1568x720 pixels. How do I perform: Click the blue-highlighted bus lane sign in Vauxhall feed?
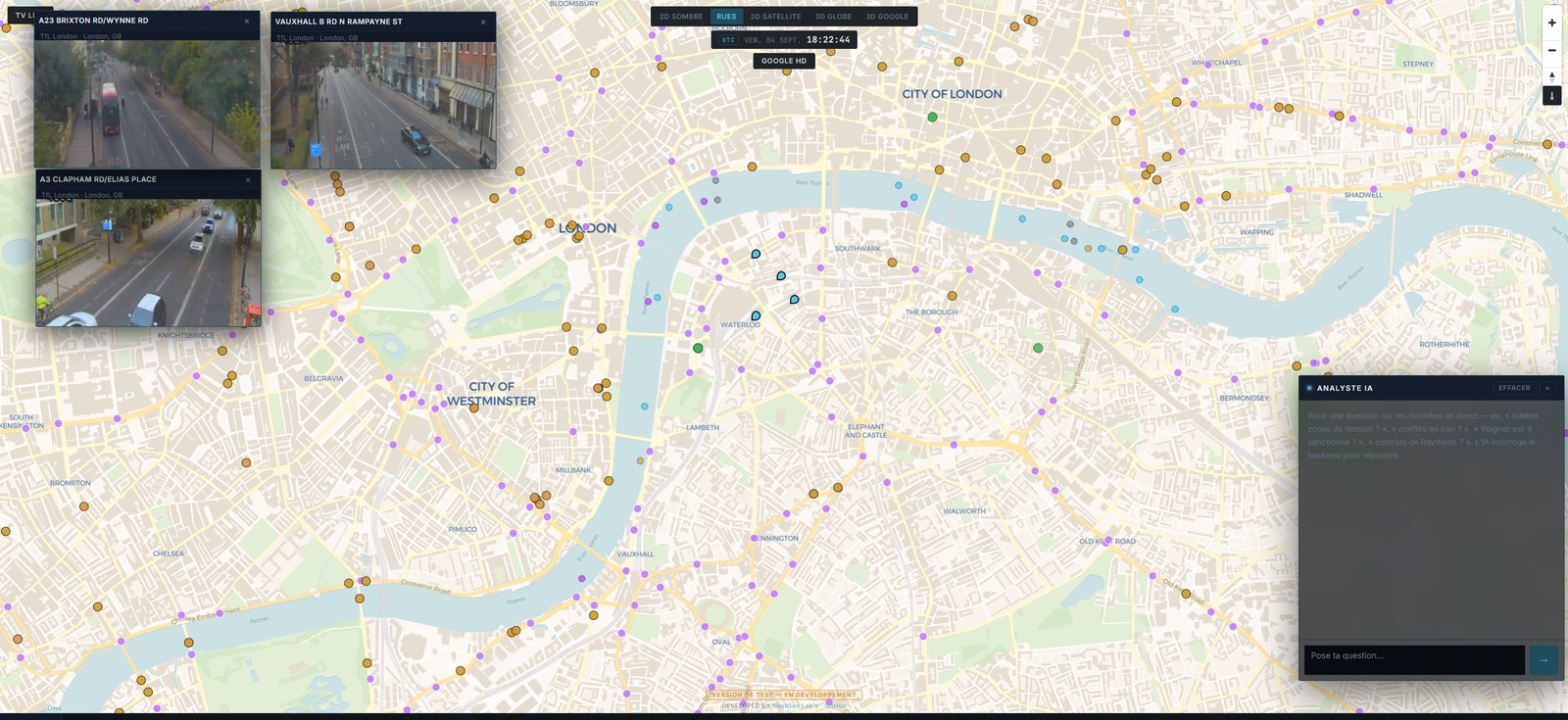click(316, 150)
